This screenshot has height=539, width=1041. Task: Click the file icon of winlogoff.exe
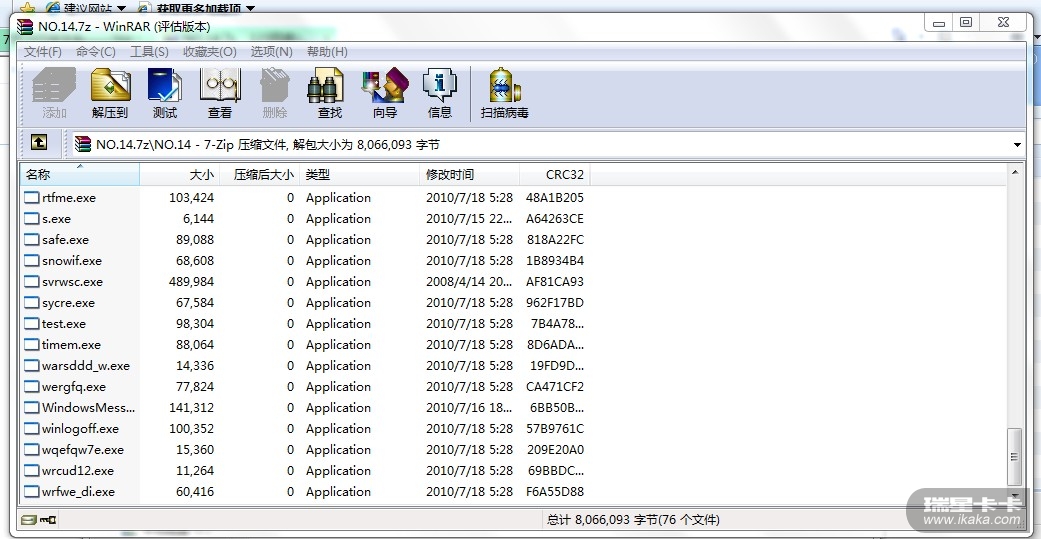[32, 428]
